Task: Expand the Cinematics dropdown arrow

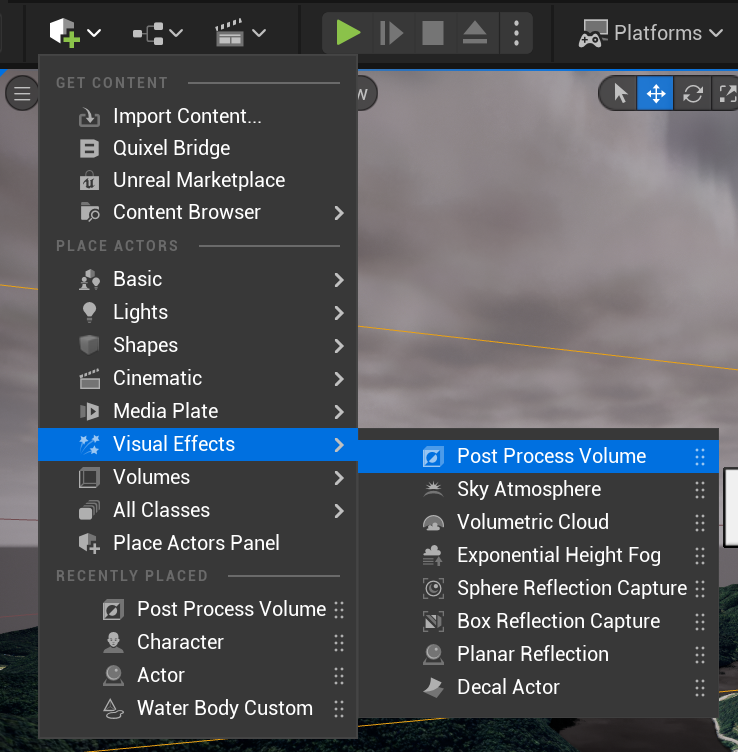Action: (259, 33)
